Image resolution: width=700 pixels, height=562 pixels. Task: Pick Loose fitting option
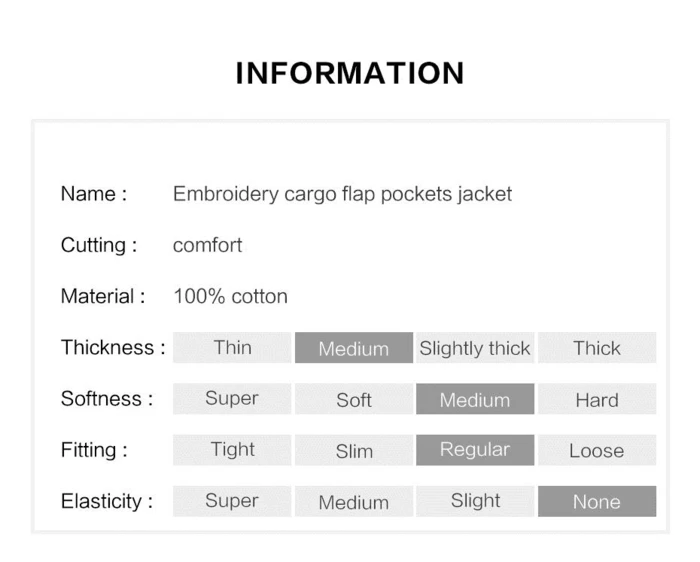tap(597, 450)
